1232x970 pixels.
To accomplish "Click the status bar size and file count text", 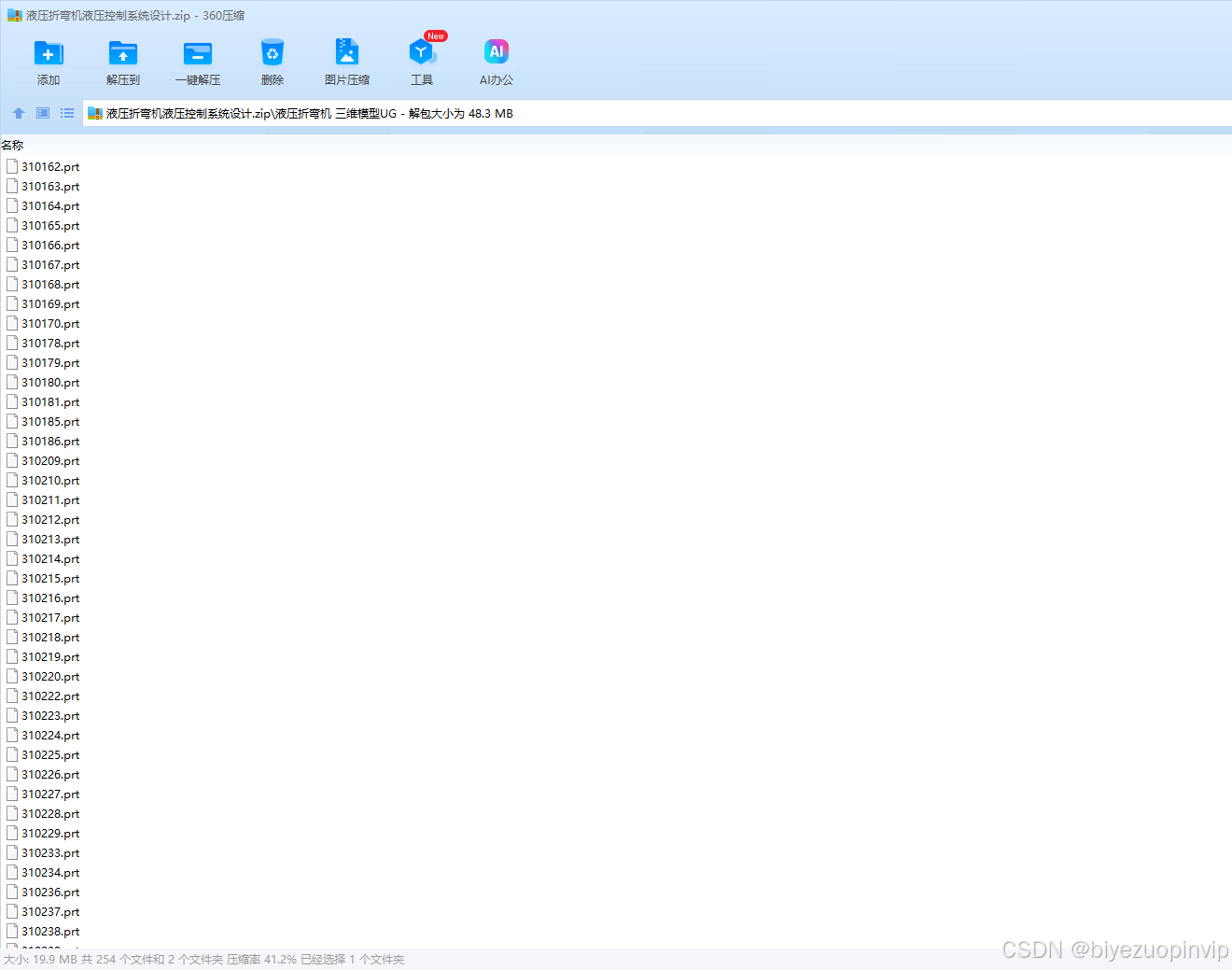I will [203, 959].
